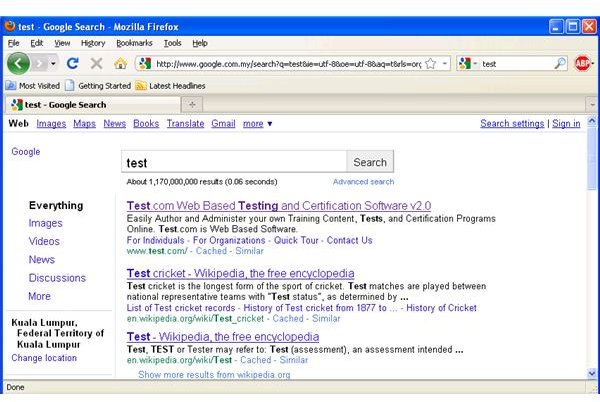This screenshot has width=600, height=402.
Task: Open the Quick Tour sitelink
Action: click(x=296, y=240)
